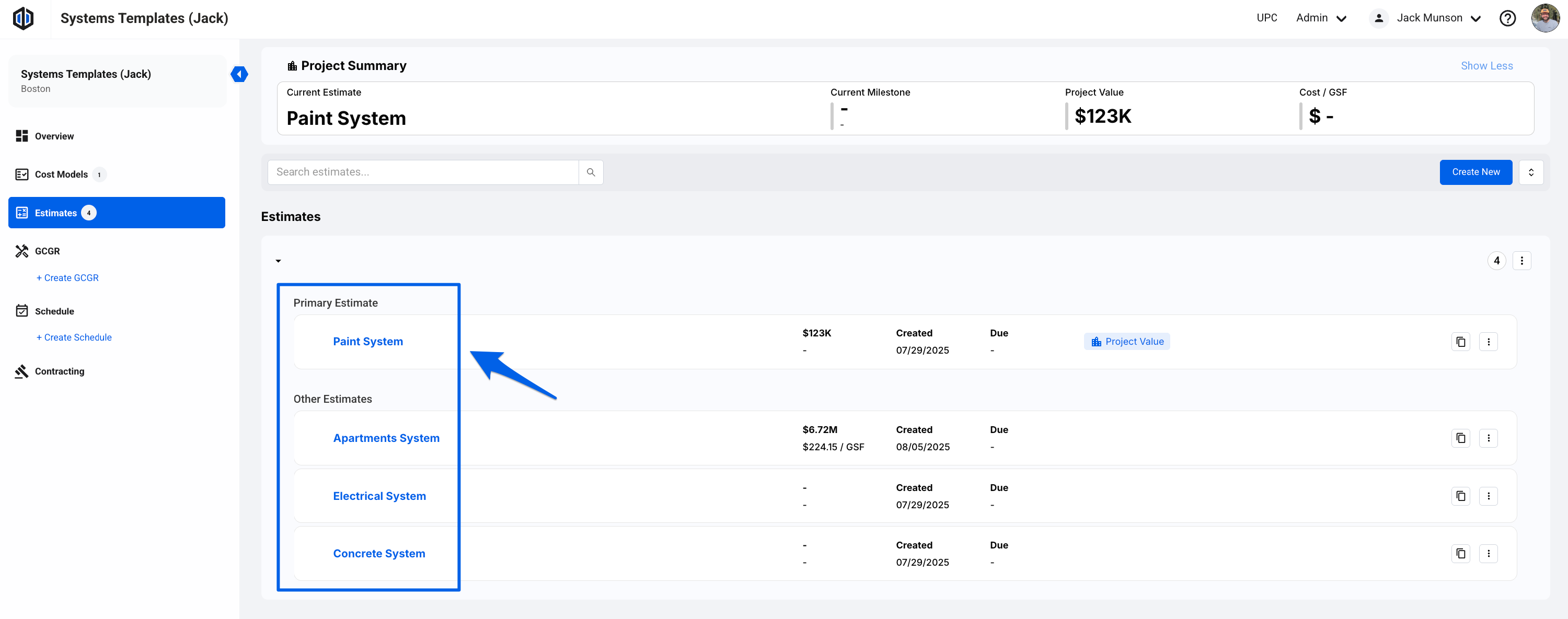Duplicate the Paint System estimate
The image size is (1568, 619).
pyautogui.click(x=1460, y=342)
